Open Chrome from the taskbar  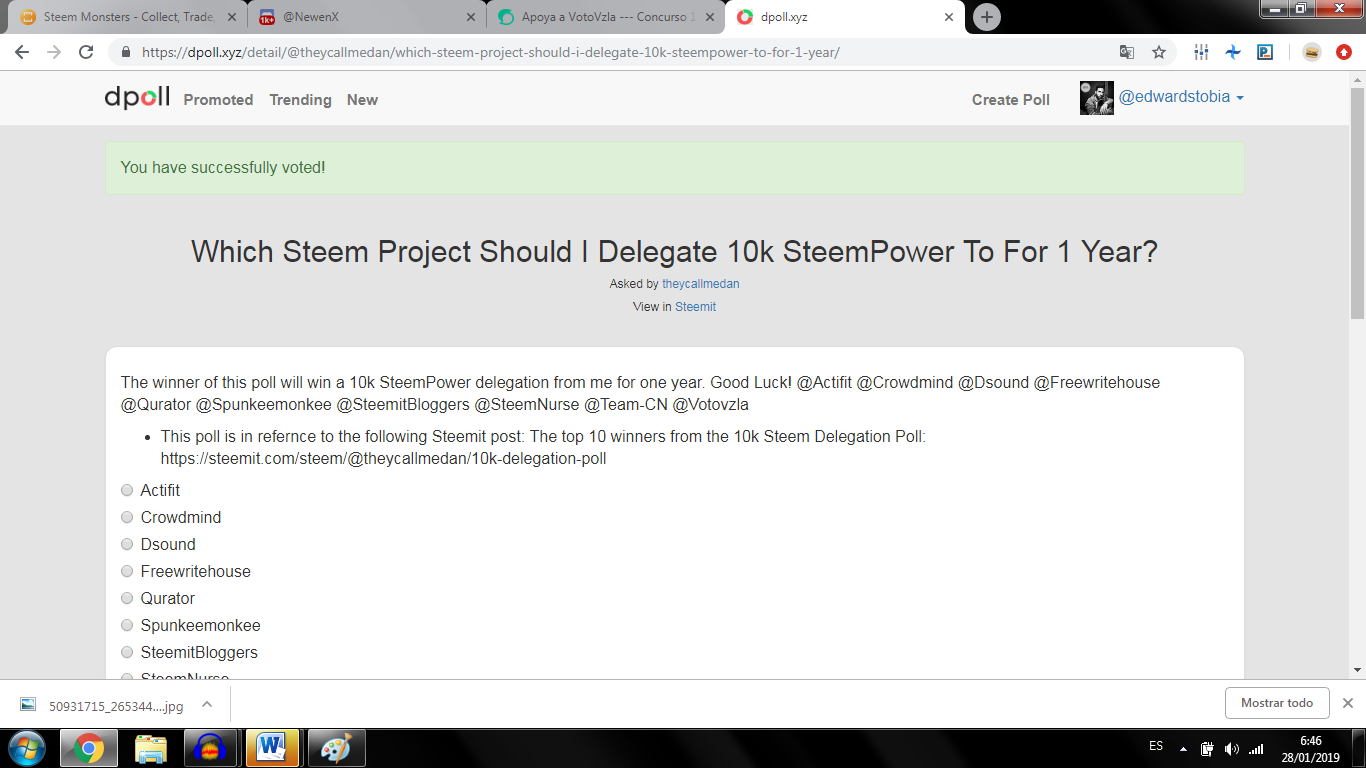tap(88, 748)
